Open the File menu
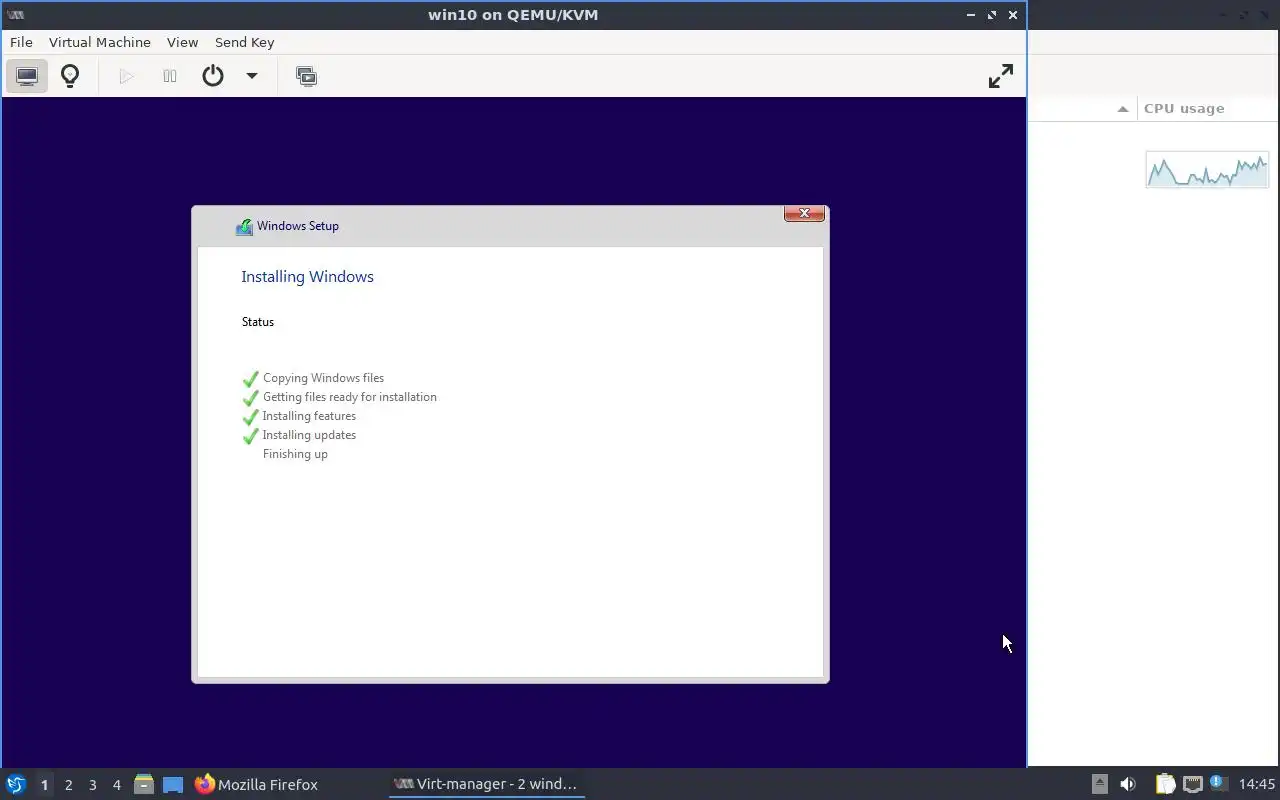This screenshot has height=800, width=1280. point(21,42)
